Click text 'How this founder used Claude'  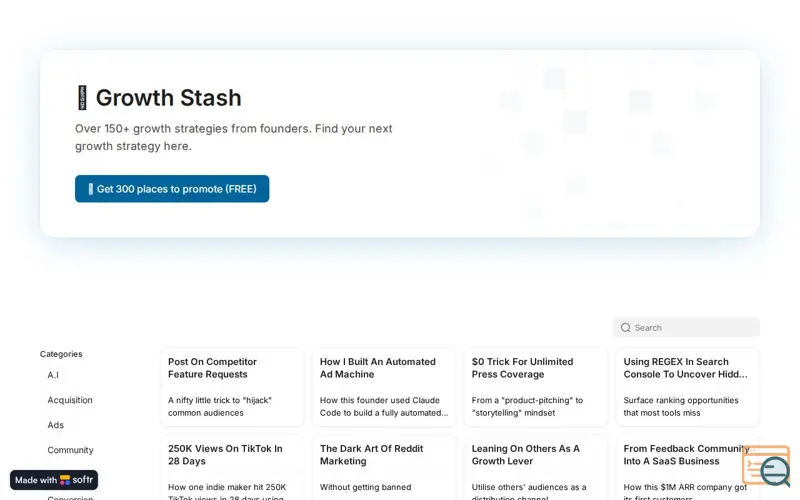[x=380, y=401]
